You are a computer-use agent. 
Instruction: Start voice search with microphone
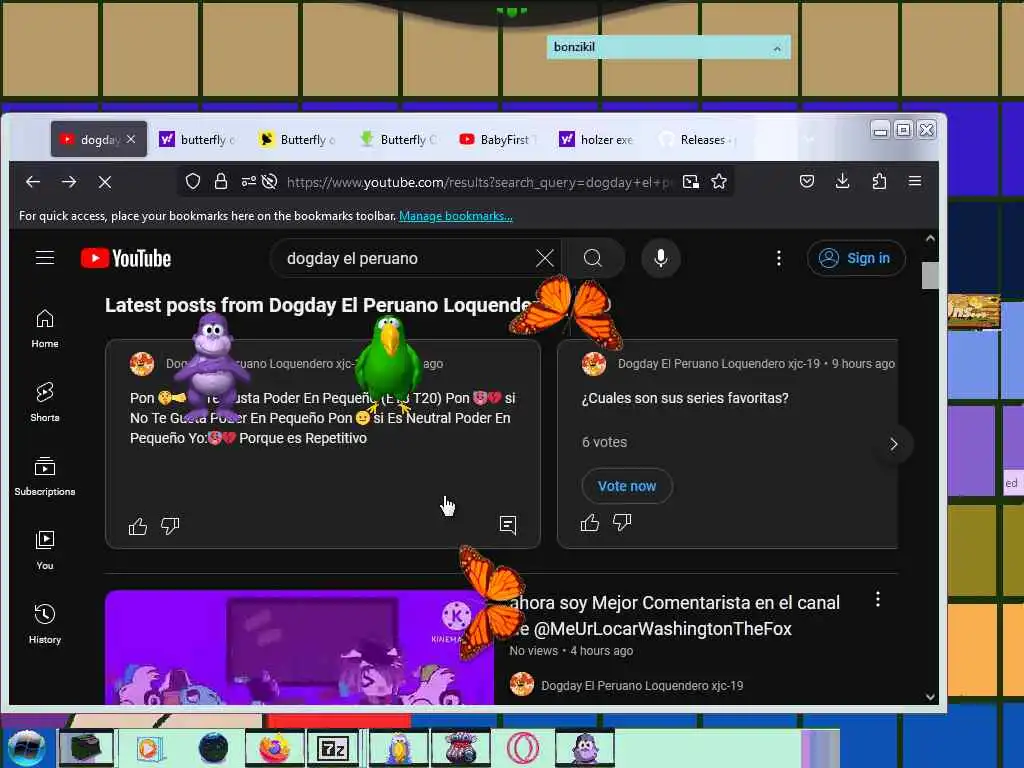tap(661, 259)
